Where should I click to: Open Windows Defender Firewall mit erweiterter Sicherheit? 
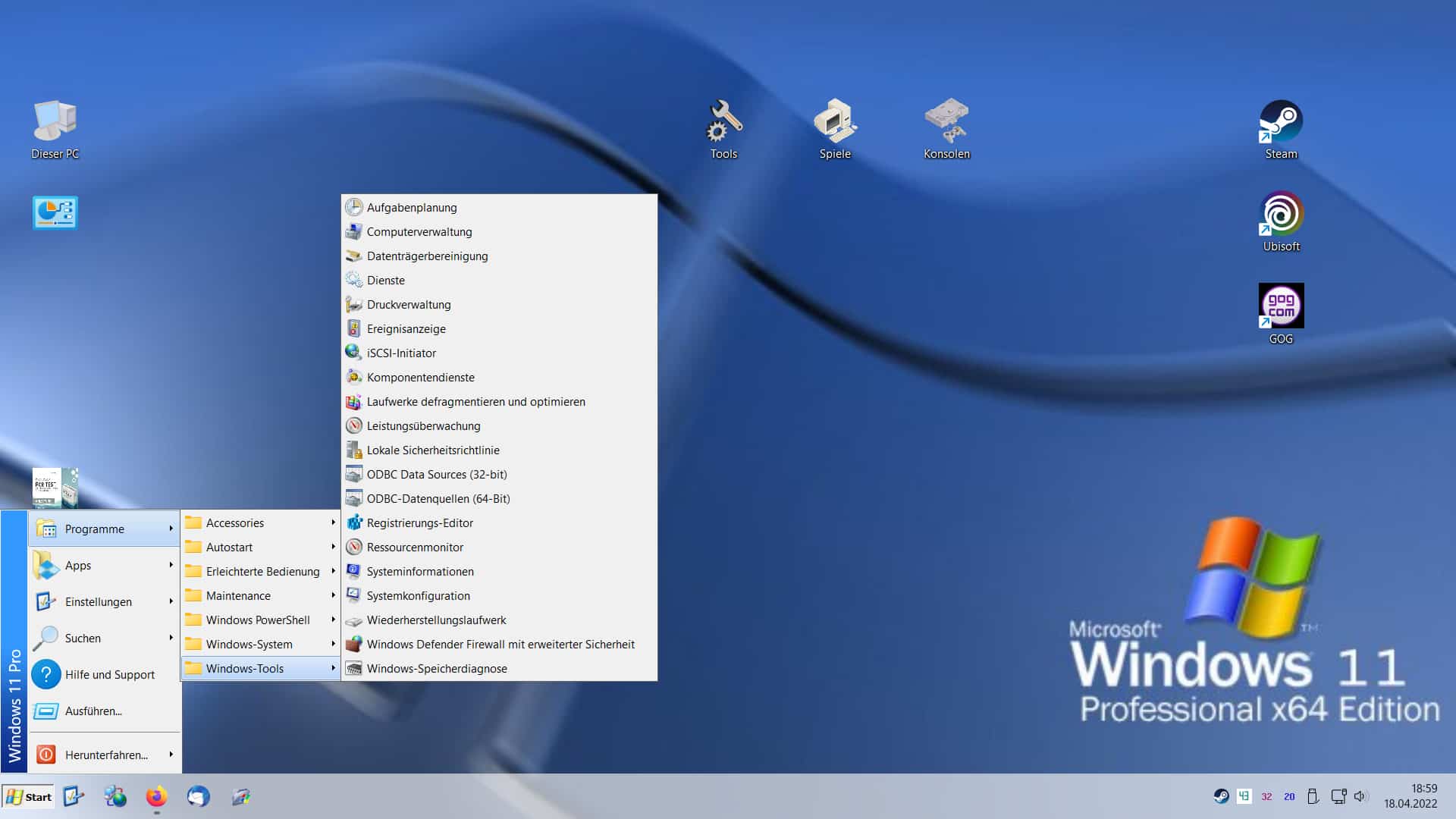coord(499,644)
